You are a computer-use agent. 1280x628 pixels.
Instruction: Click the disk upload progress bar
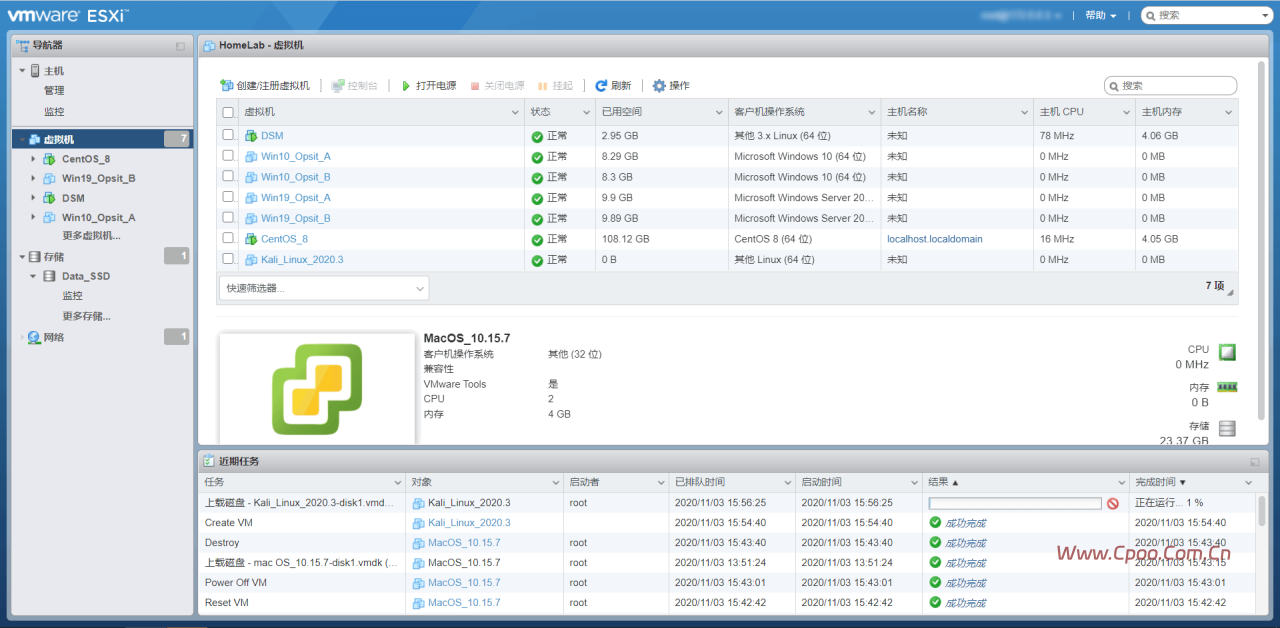(x=1015, y=503)
